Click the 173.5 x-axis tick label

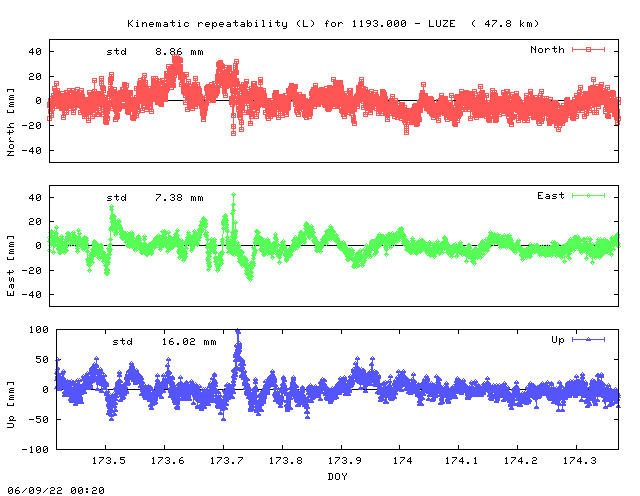coord(109,461)
